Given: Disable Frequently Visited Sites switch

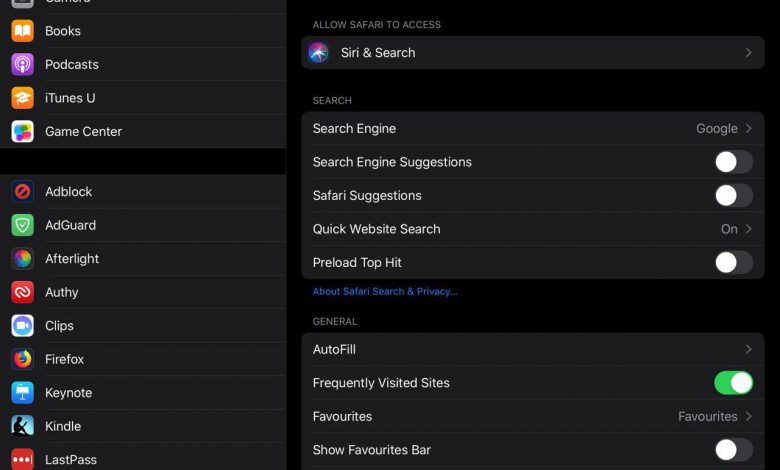Looking at the screenshot, I should [733, 383].
